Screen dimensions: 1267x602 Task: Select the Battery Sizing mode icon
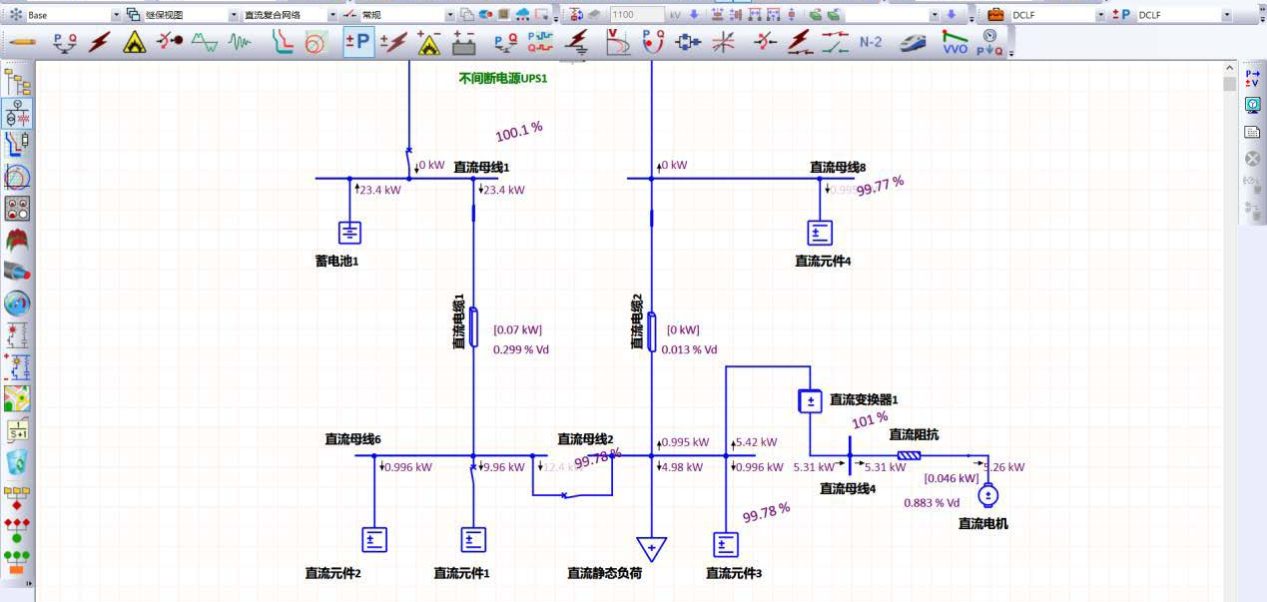click(464, 43)
